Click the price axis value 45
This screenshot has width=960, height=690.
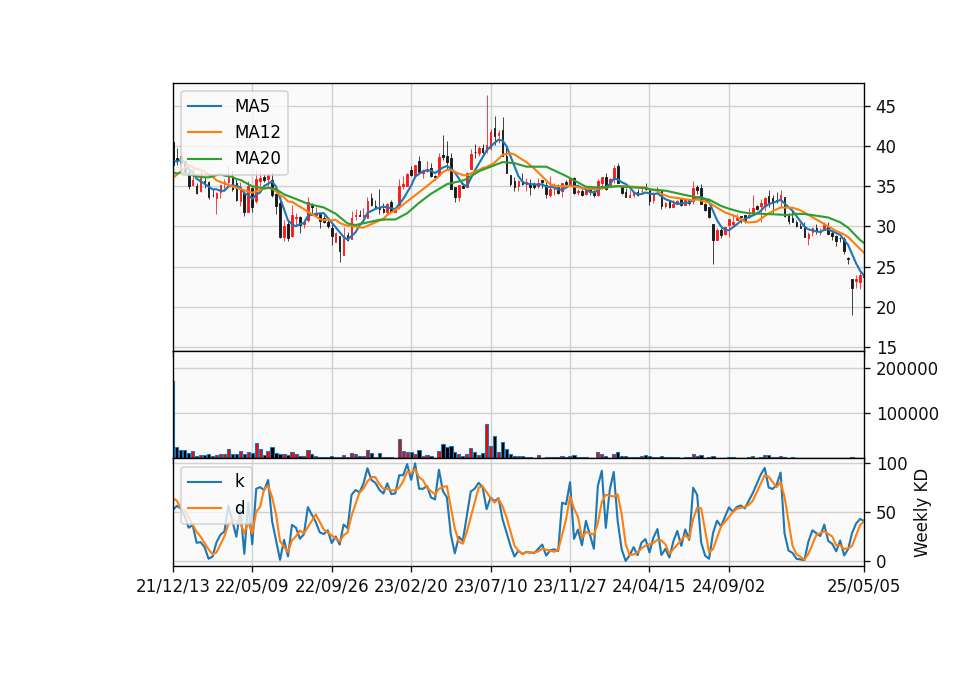pos(886,107)
